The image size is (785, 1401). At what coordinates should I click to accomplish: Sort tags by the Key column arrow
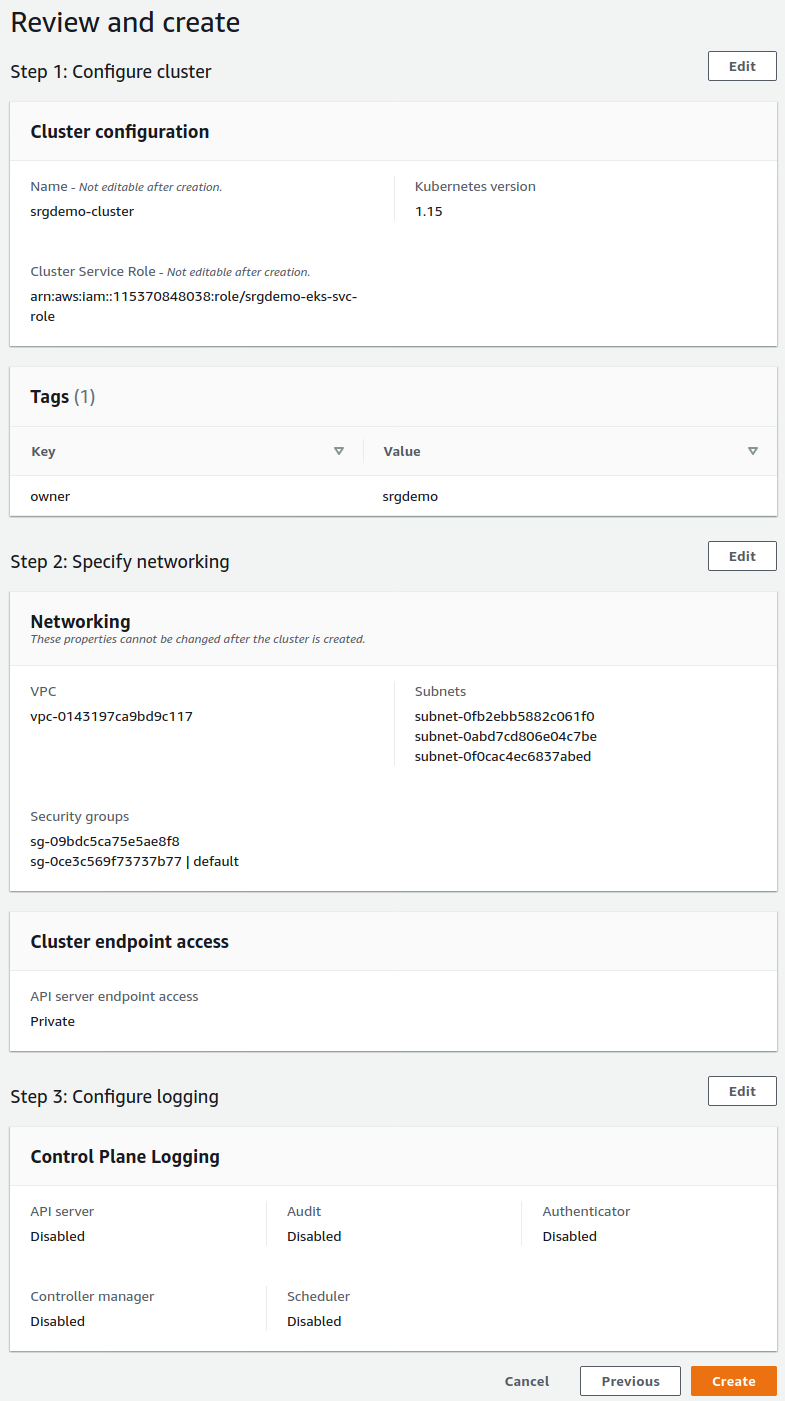(x=339, y=451)
